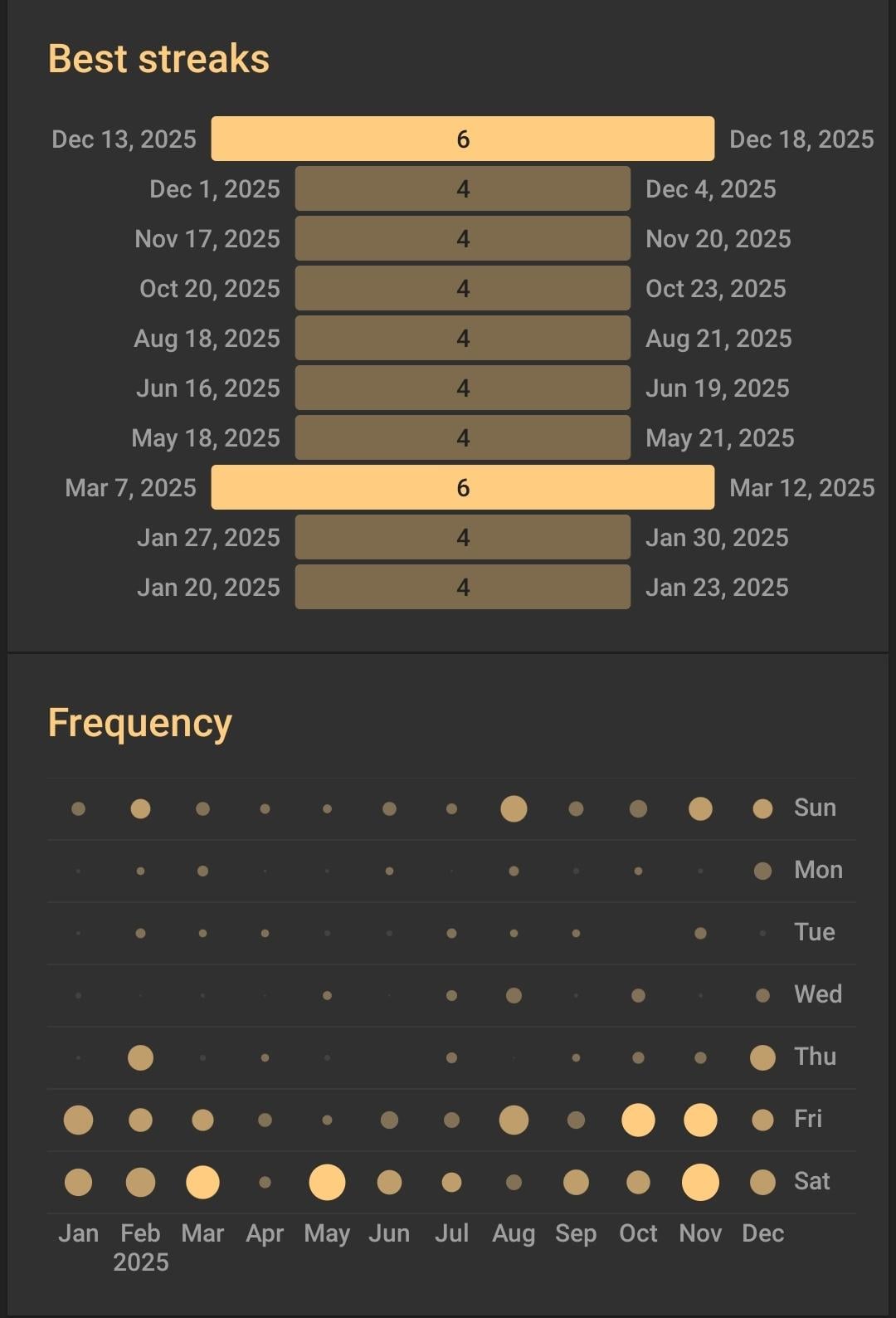Tap the October Friday frequency dot
896x1318 pixels.
(638, 1120)
